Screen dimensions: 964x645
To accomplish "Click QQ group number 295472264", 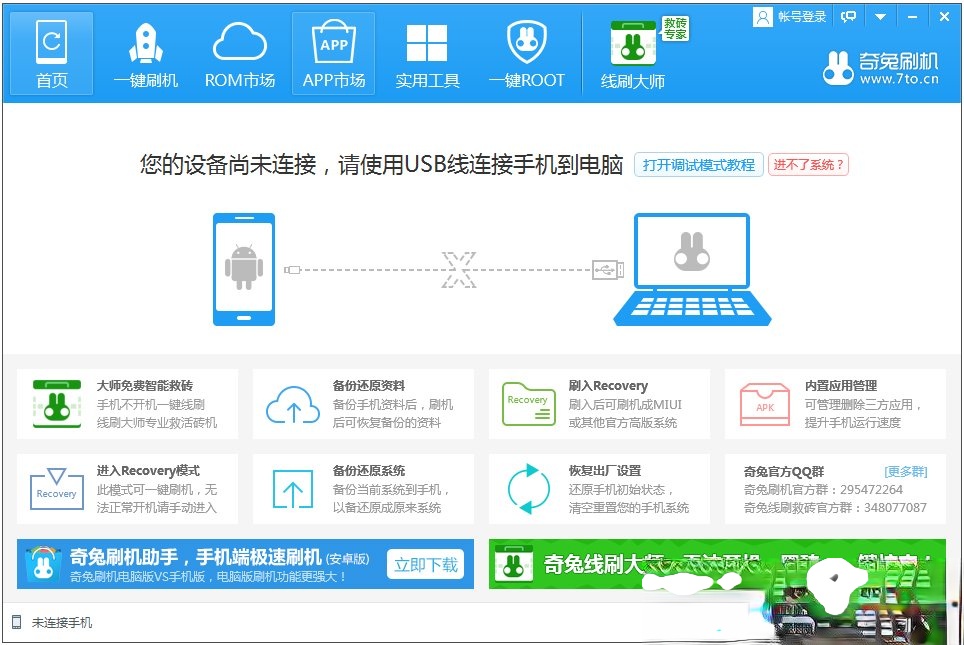I will click(x=871, y=489).
